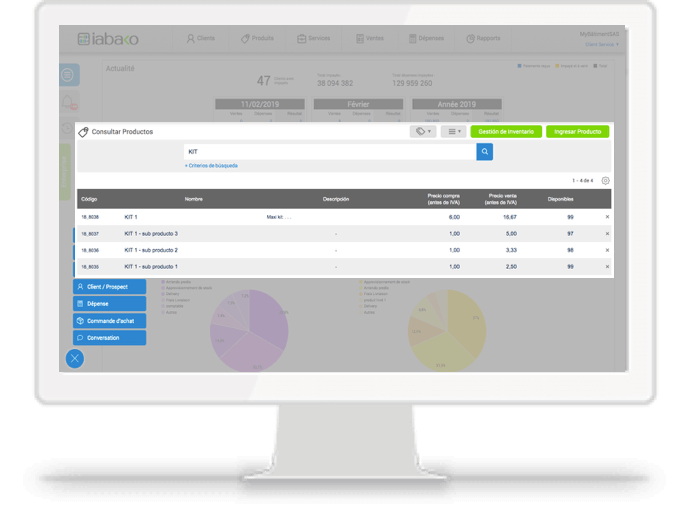The width and height of the screenshot is (691, 513).
Task: Open the Dépenses menu
Action: 426,38
